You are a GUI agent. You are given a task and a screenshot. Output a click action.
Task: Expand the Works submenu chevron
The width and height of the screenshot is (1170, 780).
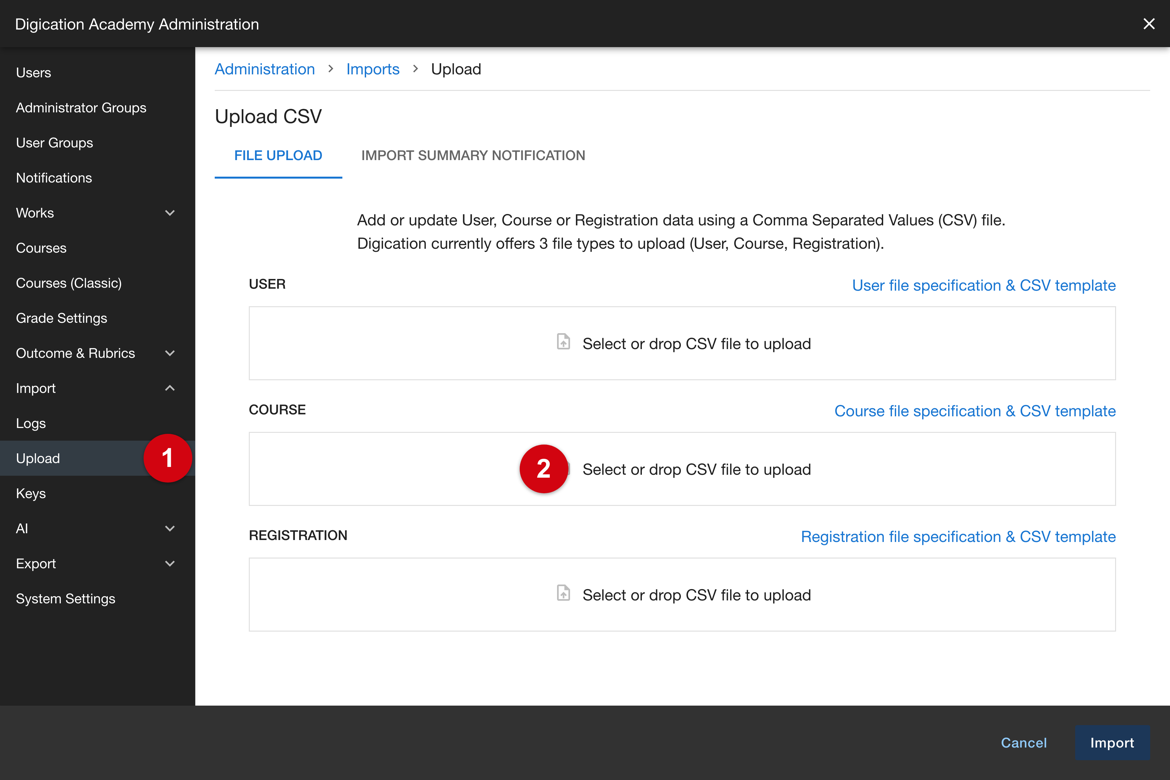[x=170, y=213]
